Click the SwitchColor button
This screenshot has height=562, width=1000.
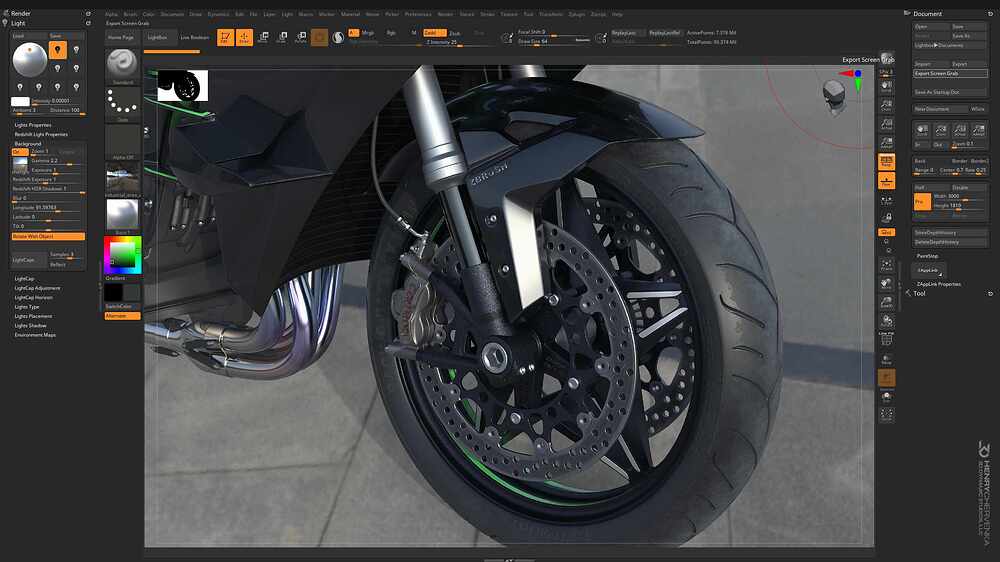[122, 307]
